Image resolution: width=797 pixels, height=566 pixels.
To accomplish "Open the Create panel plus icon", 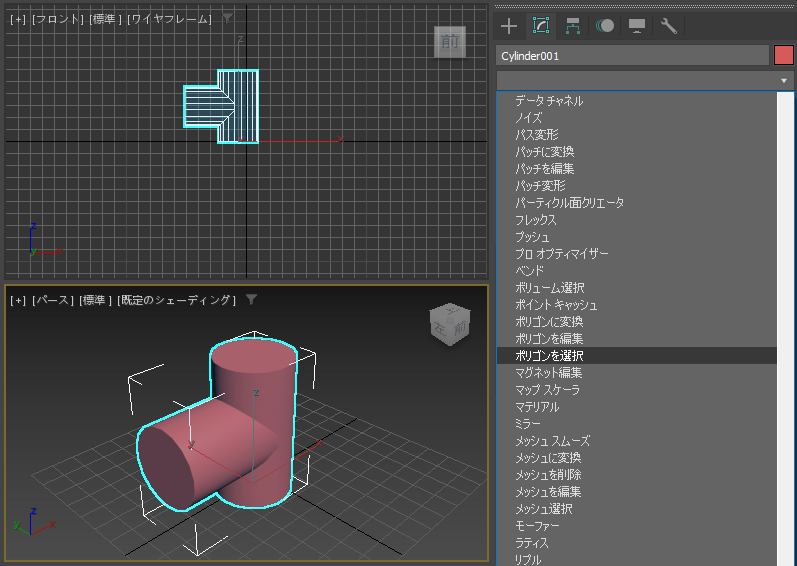I will pos(509,26).
